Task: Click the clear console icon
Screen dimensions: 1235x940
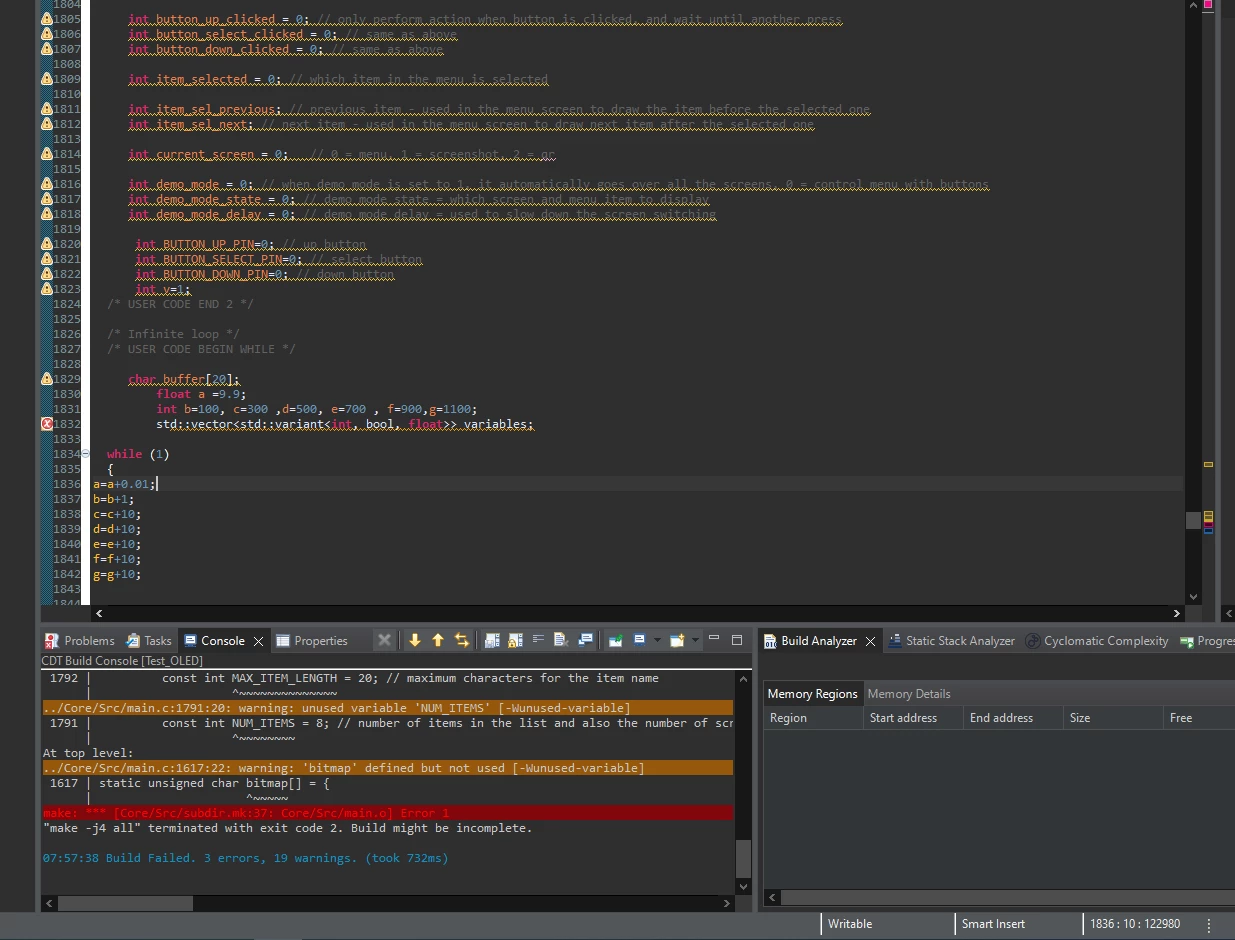Action: pos(561,640)
